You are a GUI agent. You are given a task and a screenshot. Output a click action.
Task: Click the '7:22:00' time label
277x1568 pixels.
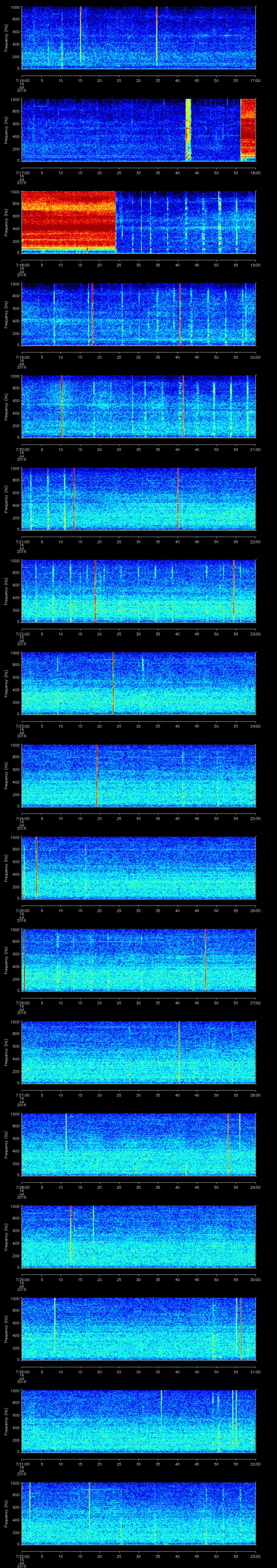(x=22, y=634)
